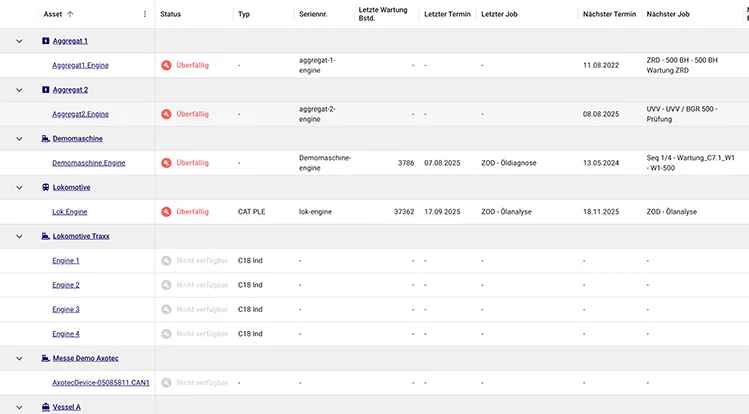Open the AxotecDevice-05085811.CAN1 link
This screenshot has width=749, height=414.
pyautogui.click(x=101, y=382)
